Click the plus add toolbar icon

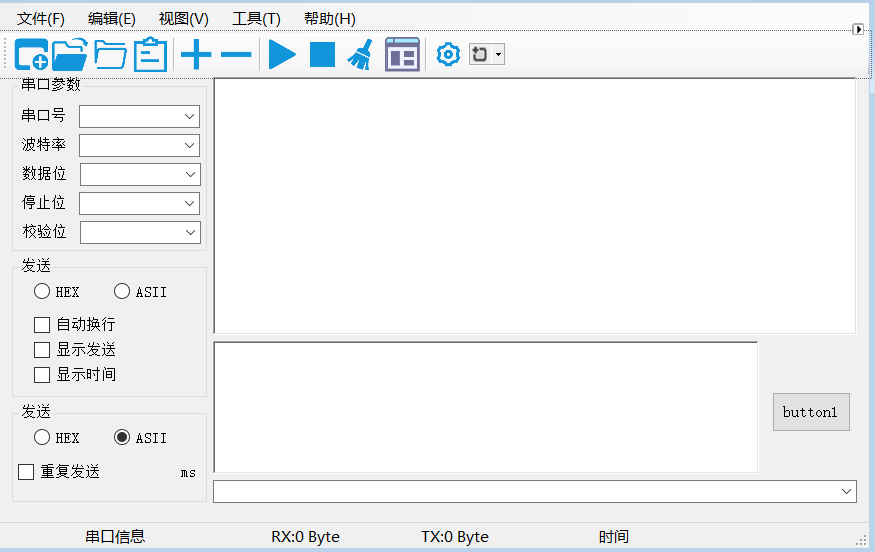(x=196, y=55)
